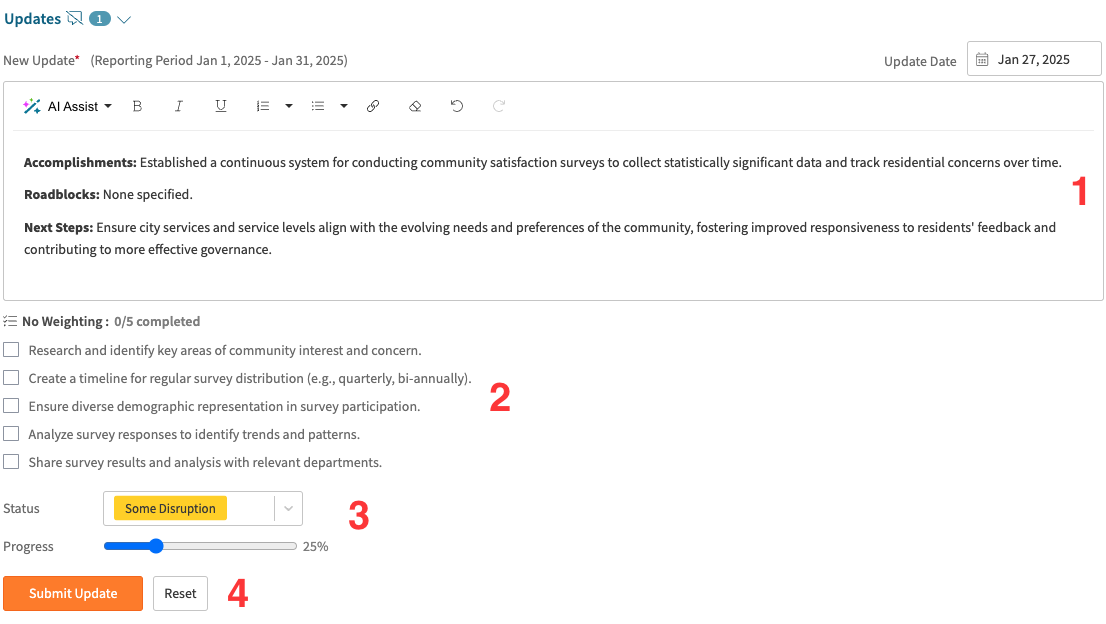Check 'Research and identify key areas' task

[11, 349]
